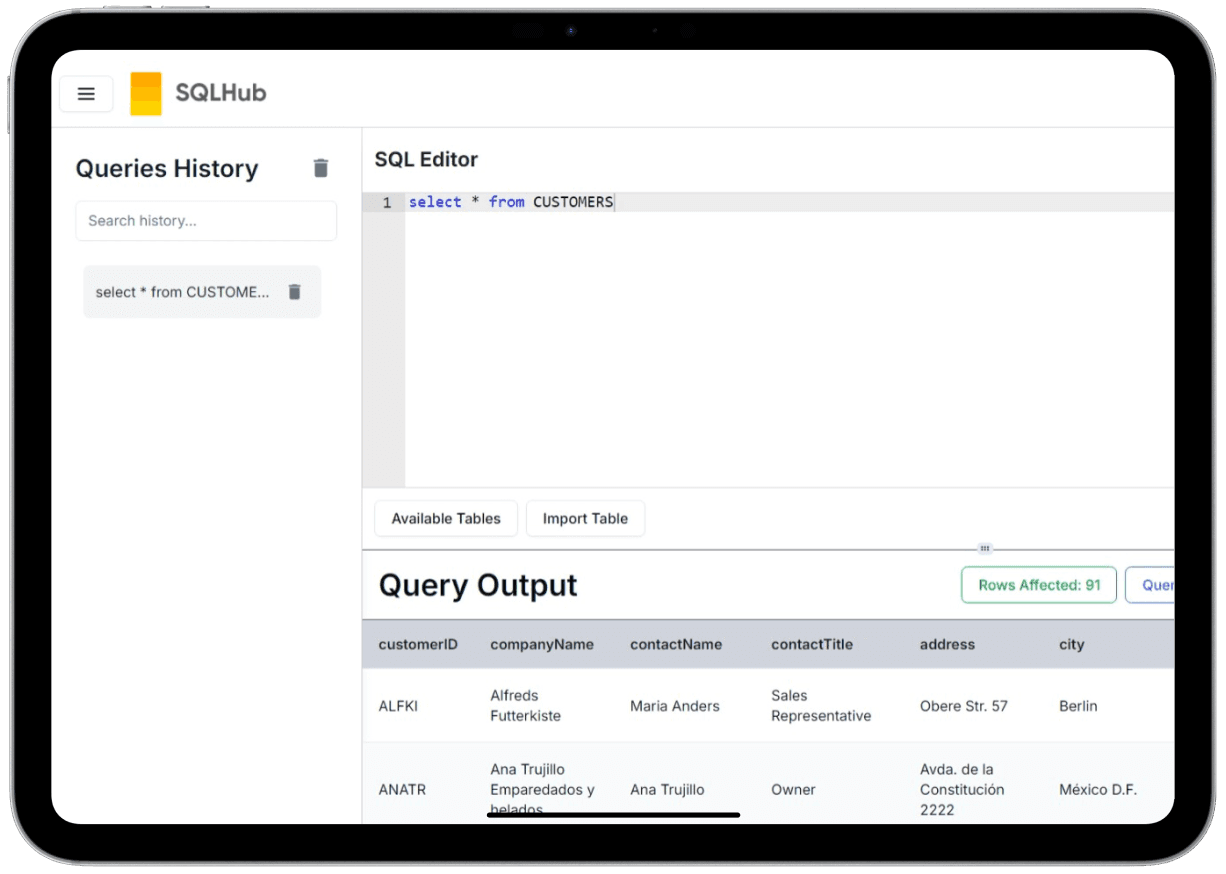The image size is (1226, 874).
Task: Select the Ana Trujillo Emparedados y helados cell
Action: tap(542, 790)
